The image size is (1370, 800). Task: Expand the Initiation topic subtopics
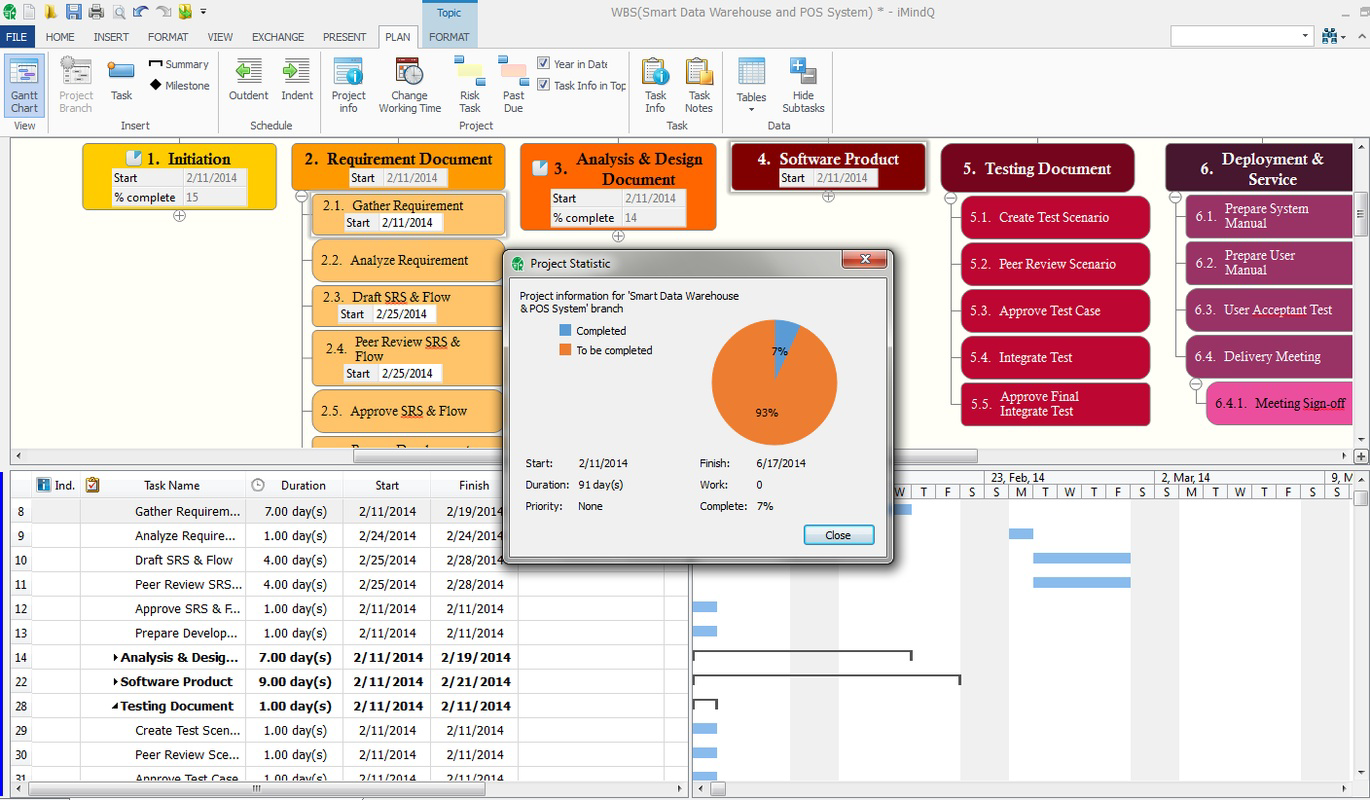coord(179,215)
